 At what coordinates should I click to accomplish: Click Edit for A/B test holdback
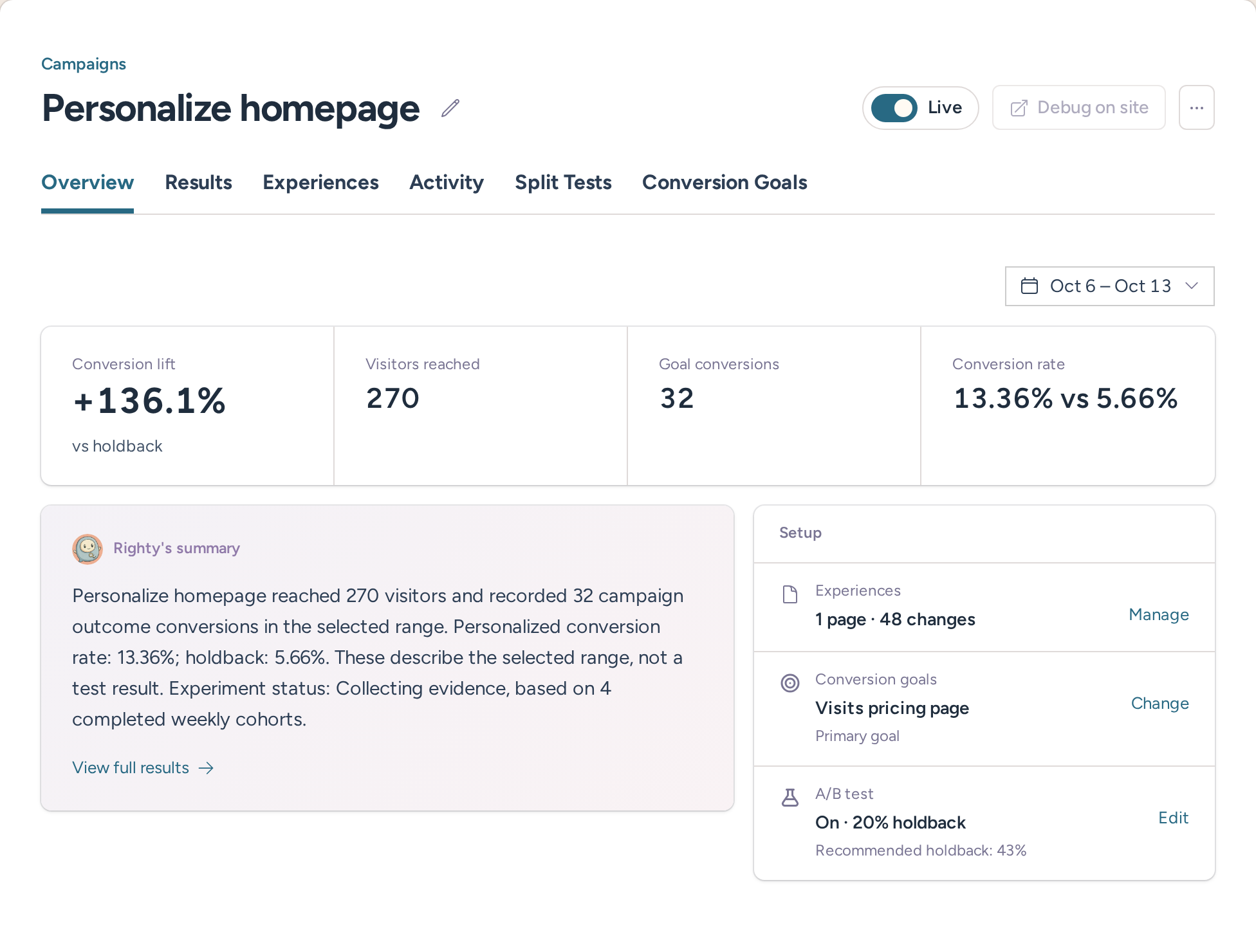click(1174, 818)
